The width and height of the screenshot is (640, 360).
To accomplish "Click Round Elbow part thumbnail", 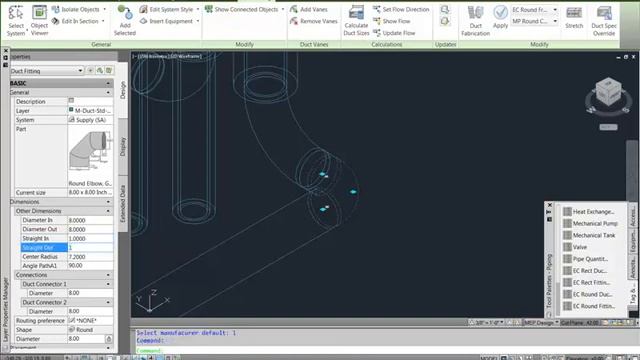I will point(90,151).
